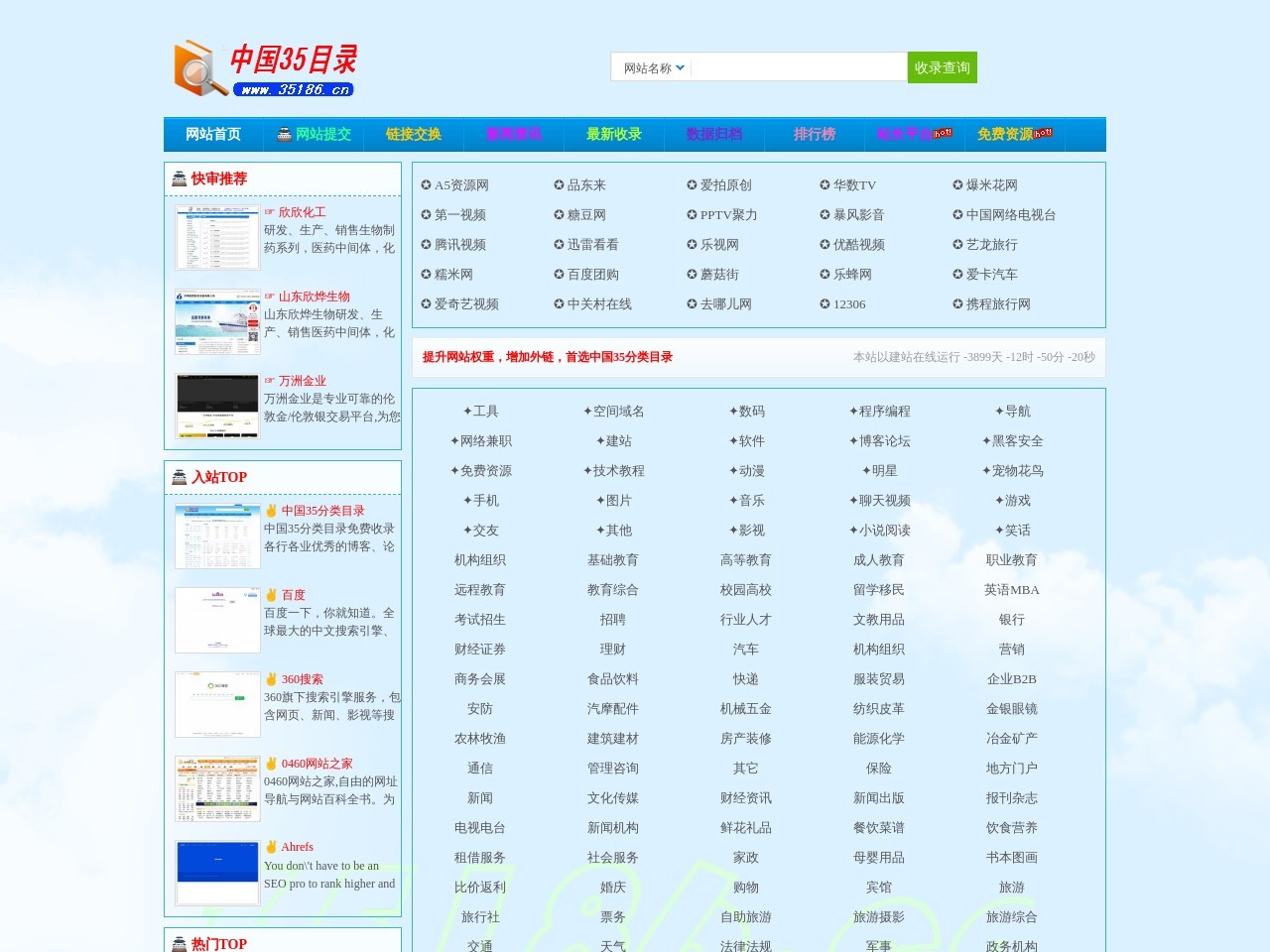Image resolution: width=1270 pixels, height=952 pixels.
Task: Click the 360搜索 site thumbnail
Action: pos(216,705)
